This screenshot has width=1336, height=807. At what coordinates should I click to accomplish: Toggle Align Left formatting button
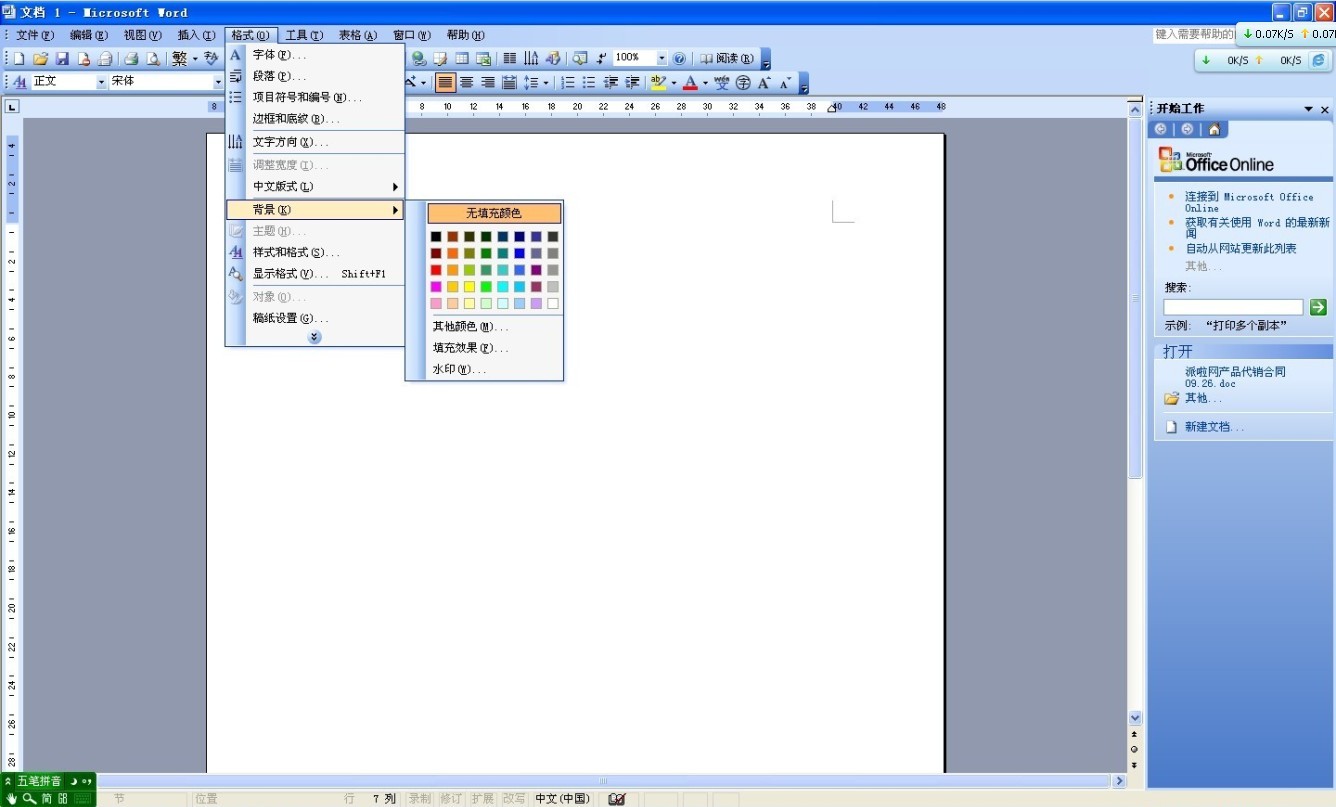(x=446, y=83)
